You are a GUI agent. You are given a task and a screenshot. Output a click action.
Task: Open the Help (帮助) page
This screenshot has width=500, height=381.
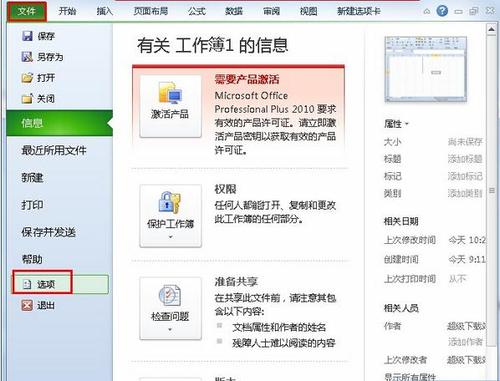click(32, 259)
